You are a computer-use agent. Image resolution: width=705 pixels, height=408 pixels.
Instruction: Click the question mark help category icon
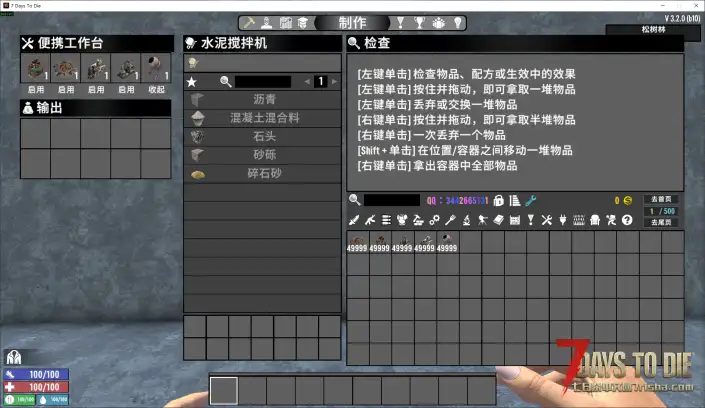click(627, 220)
